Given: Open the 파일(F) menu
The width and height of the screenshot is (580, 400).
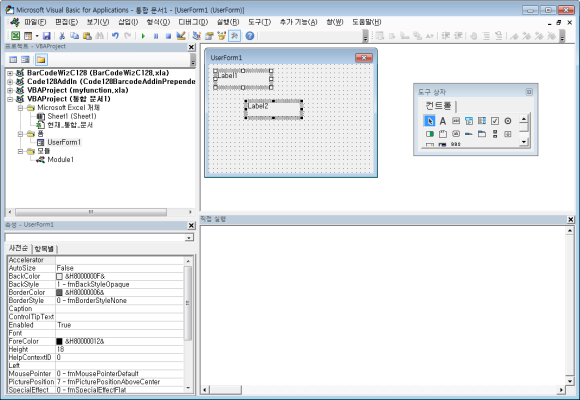Looking at the screenshot, I should [x=35, y=22].
